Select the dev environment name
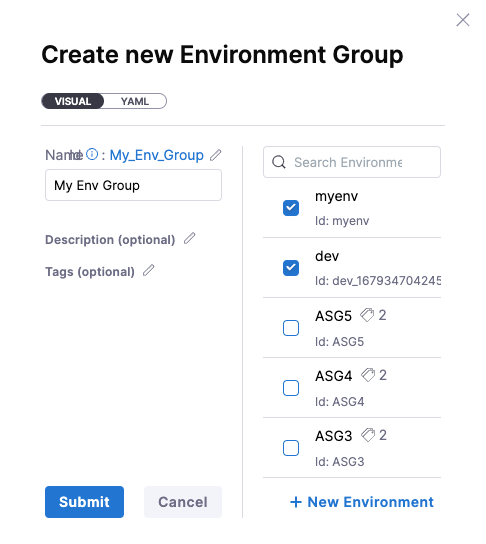Screen dimensions: 486x544 [327, 256]
